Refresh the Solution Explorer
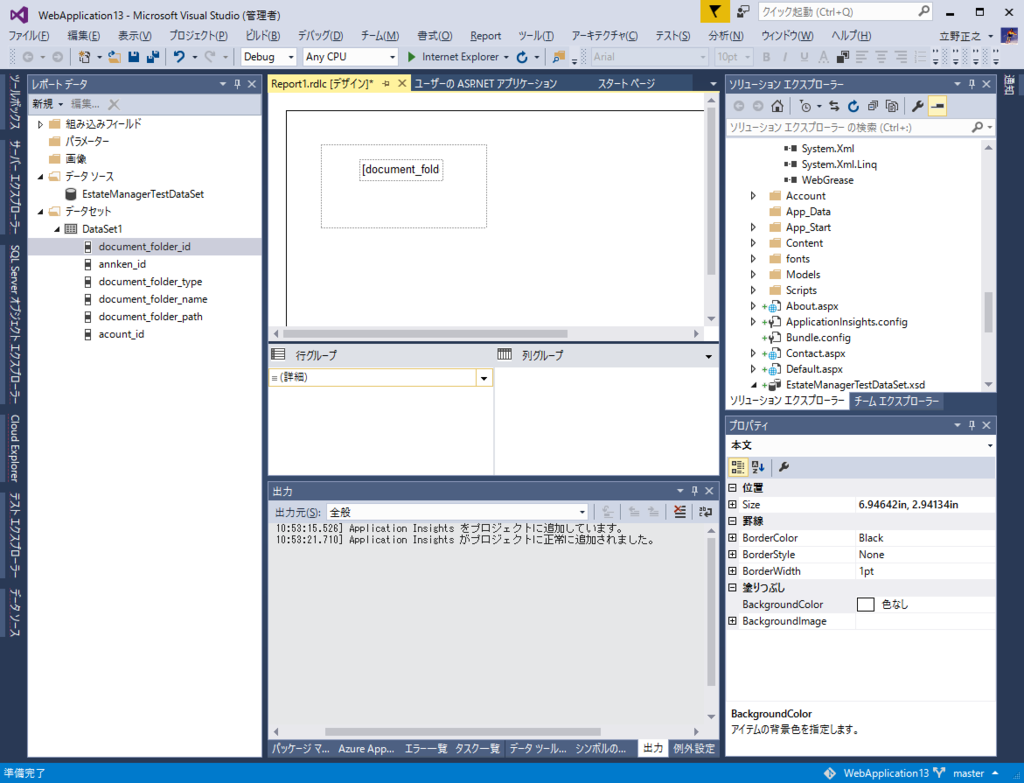Viewport: 1024px width, 783px height. pyautogui.click(x=853, y=106)
